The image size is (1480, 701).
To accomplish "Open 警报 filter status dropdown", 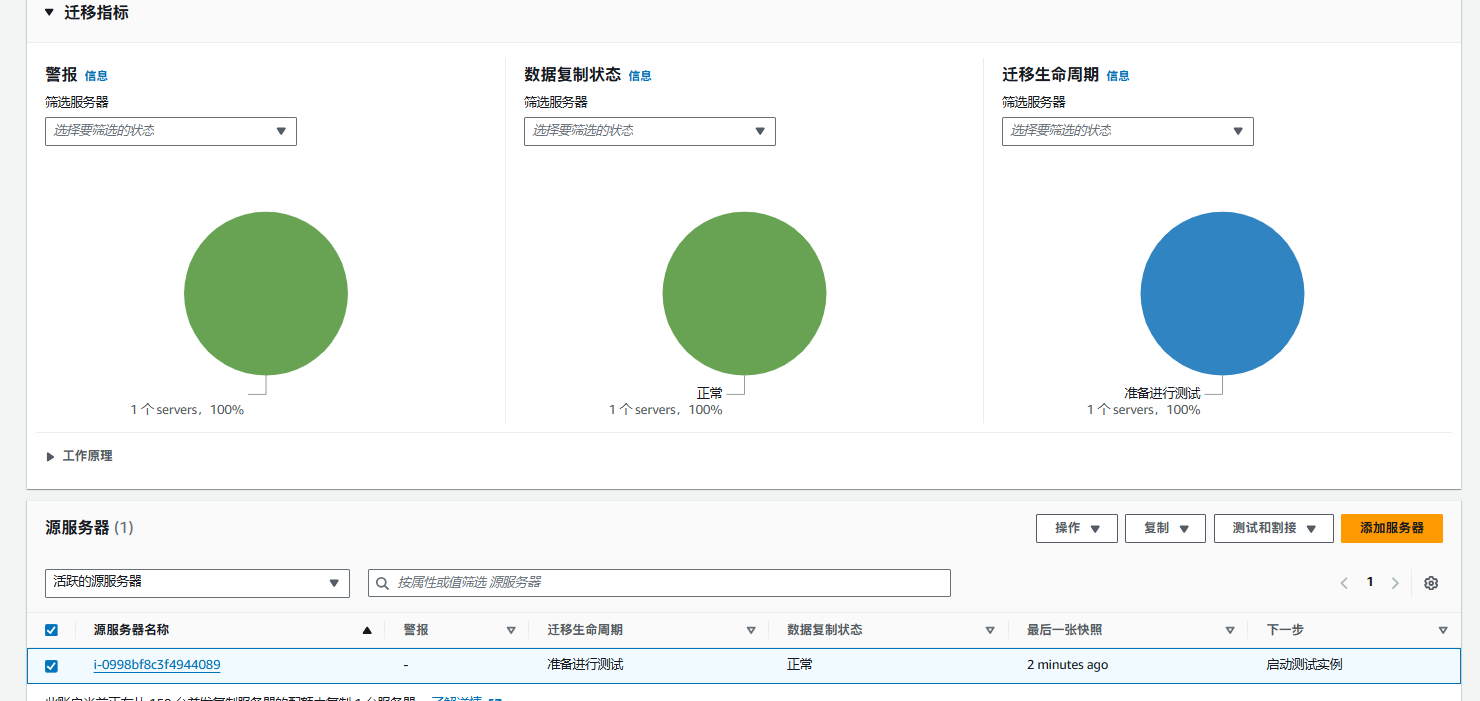I will pos(170,131).
